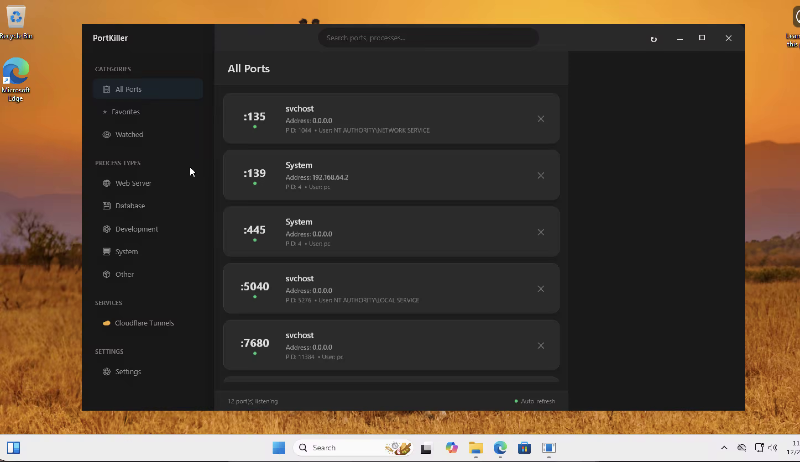Open the Favorites category

(125, 112)
